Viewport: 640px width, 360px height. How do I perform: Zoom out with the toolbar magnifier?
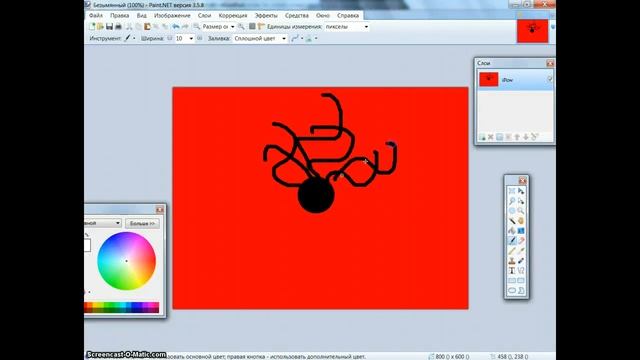tap(196, 27)
